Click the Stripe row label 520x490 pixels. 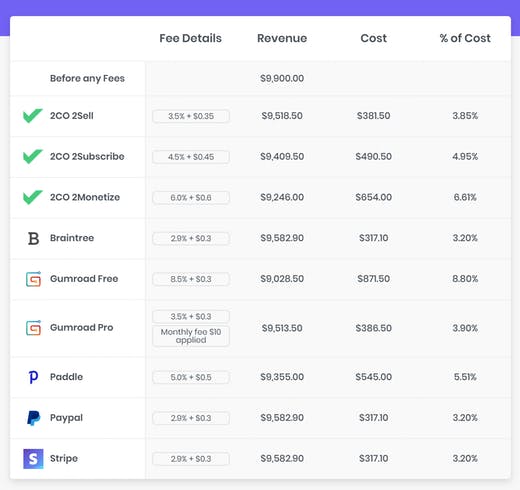[64, 459]
